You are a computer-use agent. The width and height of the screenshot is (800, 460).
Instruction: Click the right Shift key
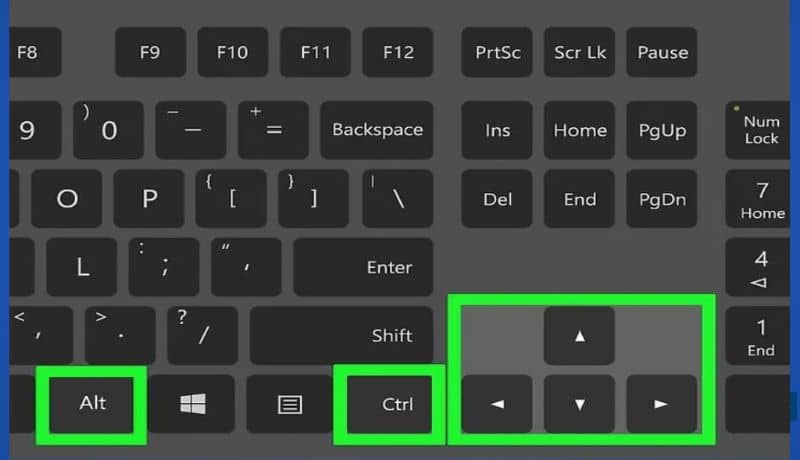[341, 336]
